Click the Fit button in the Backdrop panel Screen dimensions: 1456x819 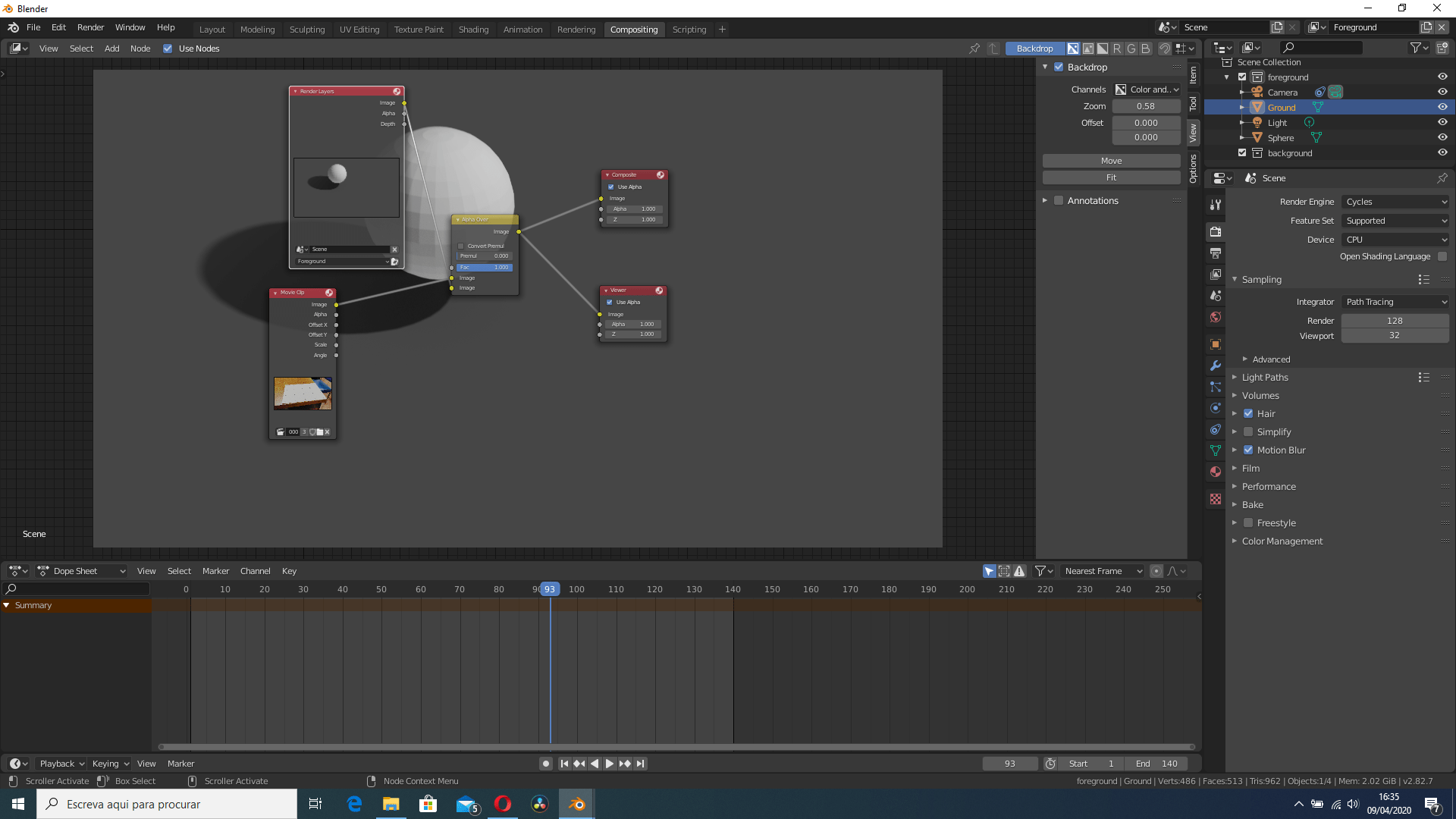(1111, 177)
